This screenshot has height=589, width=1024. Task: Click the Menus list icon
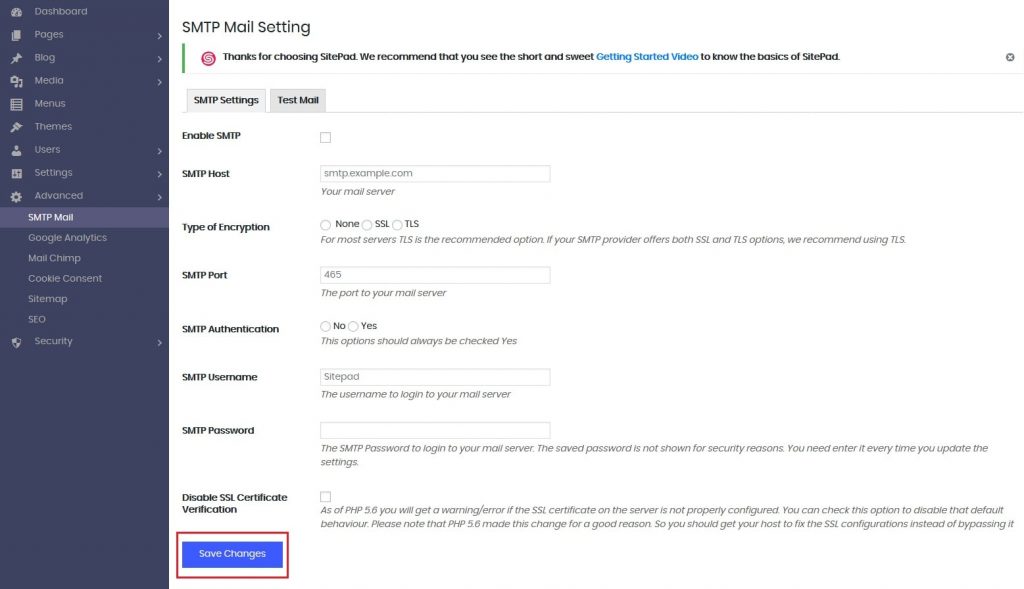[x=16, y=104]
